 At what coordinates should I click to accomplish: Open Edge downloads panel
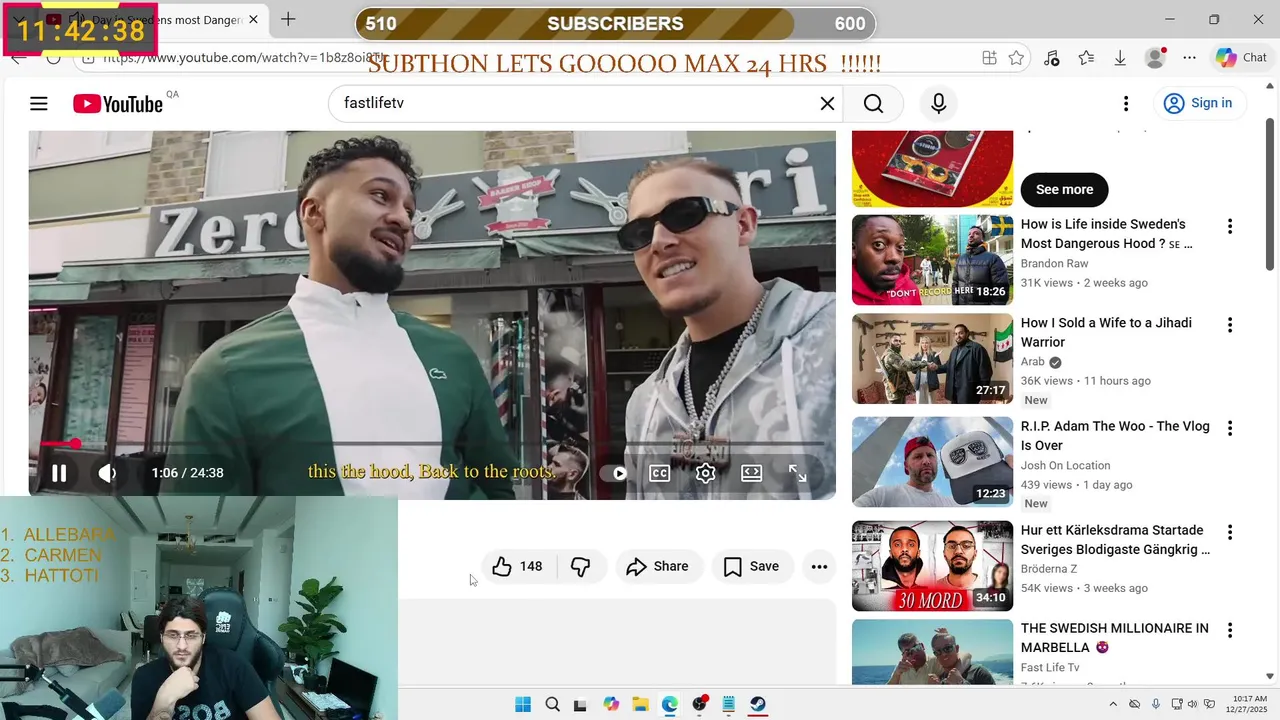pyautogui.click(x=1120, y=58)
